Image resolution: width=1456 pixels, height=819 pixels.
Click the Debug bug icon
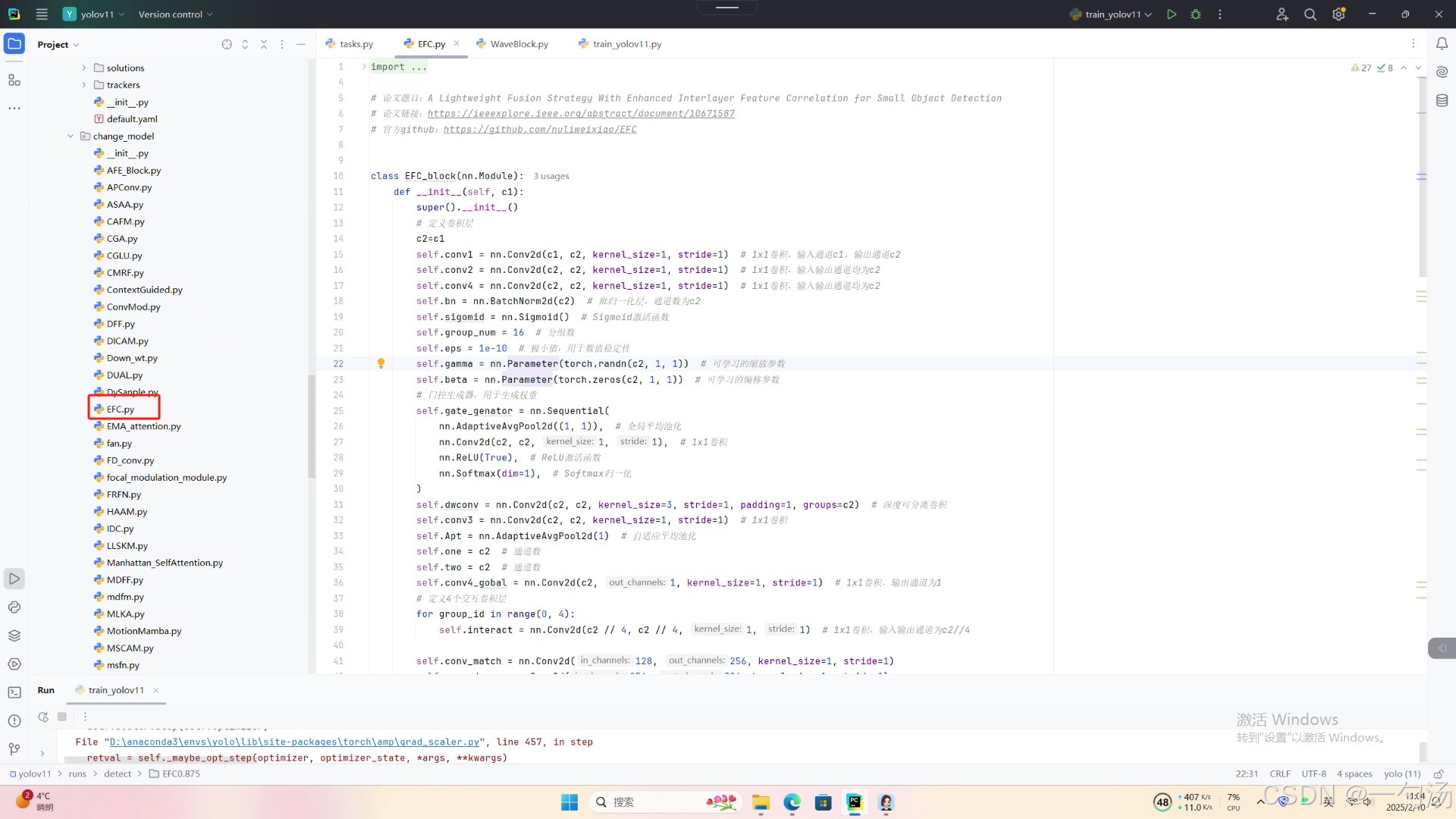[x=1196, y=14]
